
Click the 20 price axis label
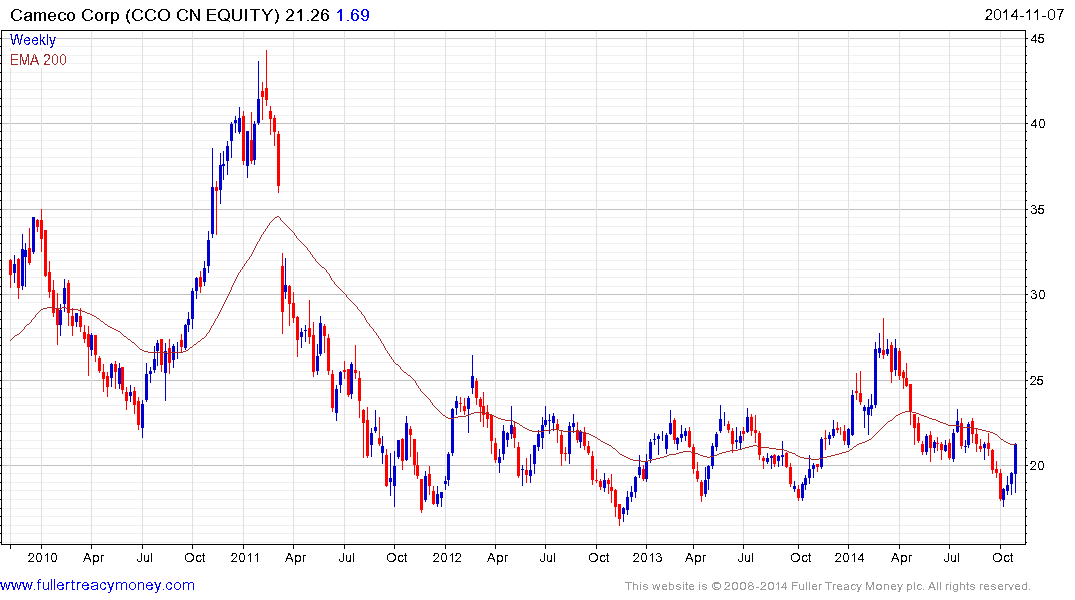tap(1038, 466)
